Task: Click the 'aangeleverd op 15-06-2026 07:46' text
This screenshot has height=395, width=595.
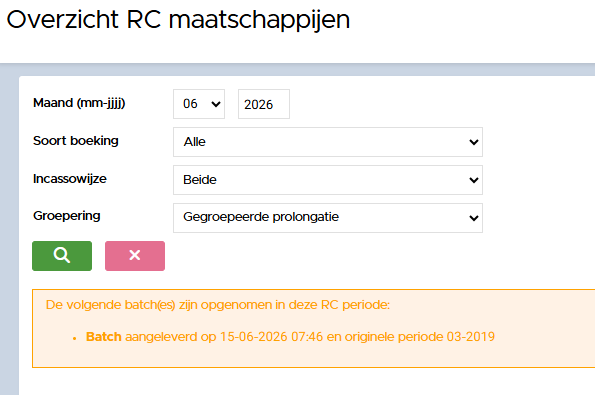Action: pos(224,337)
